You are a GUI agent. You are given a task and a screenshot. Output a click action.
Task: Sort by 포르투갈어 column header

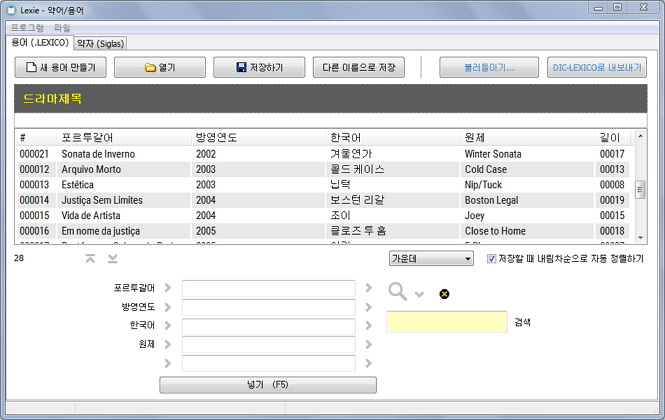[x=123, y=137]
